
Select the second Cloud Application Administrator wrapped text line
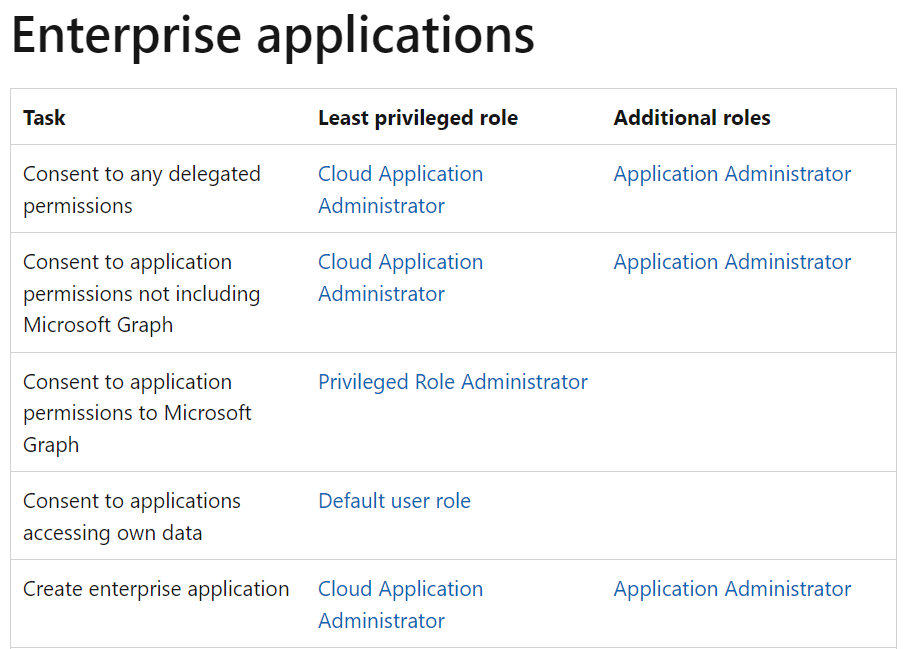point(380,293)
